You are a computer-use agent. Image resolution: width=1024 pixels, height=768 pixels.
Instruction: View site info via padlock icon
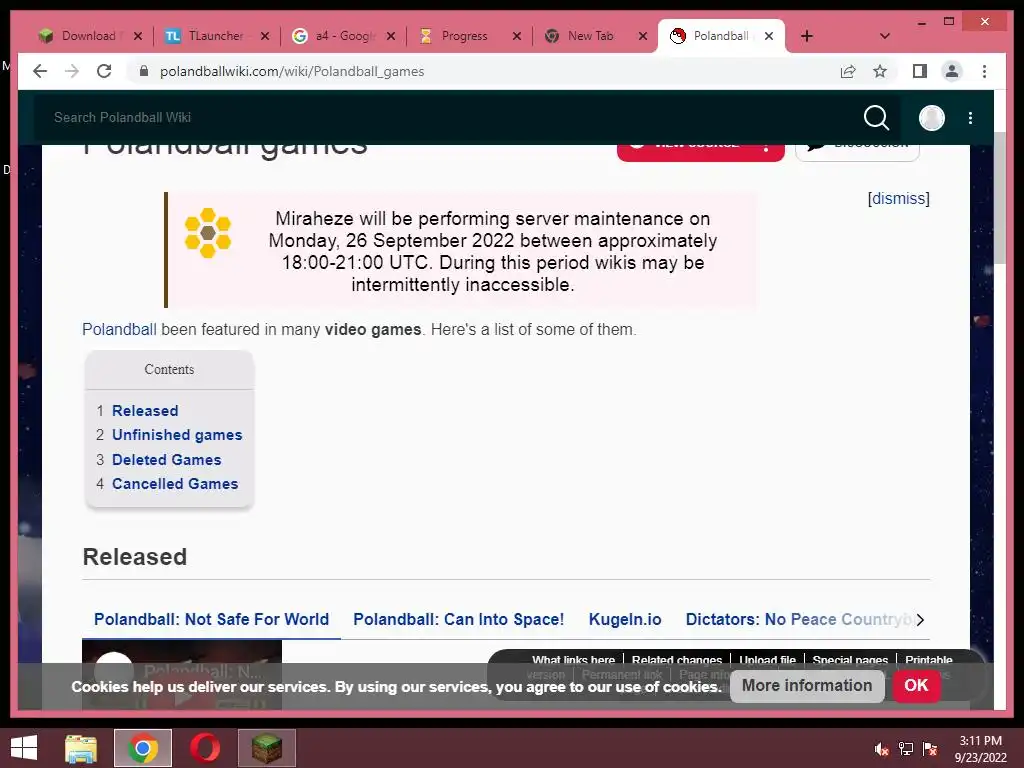coord(144,71)
